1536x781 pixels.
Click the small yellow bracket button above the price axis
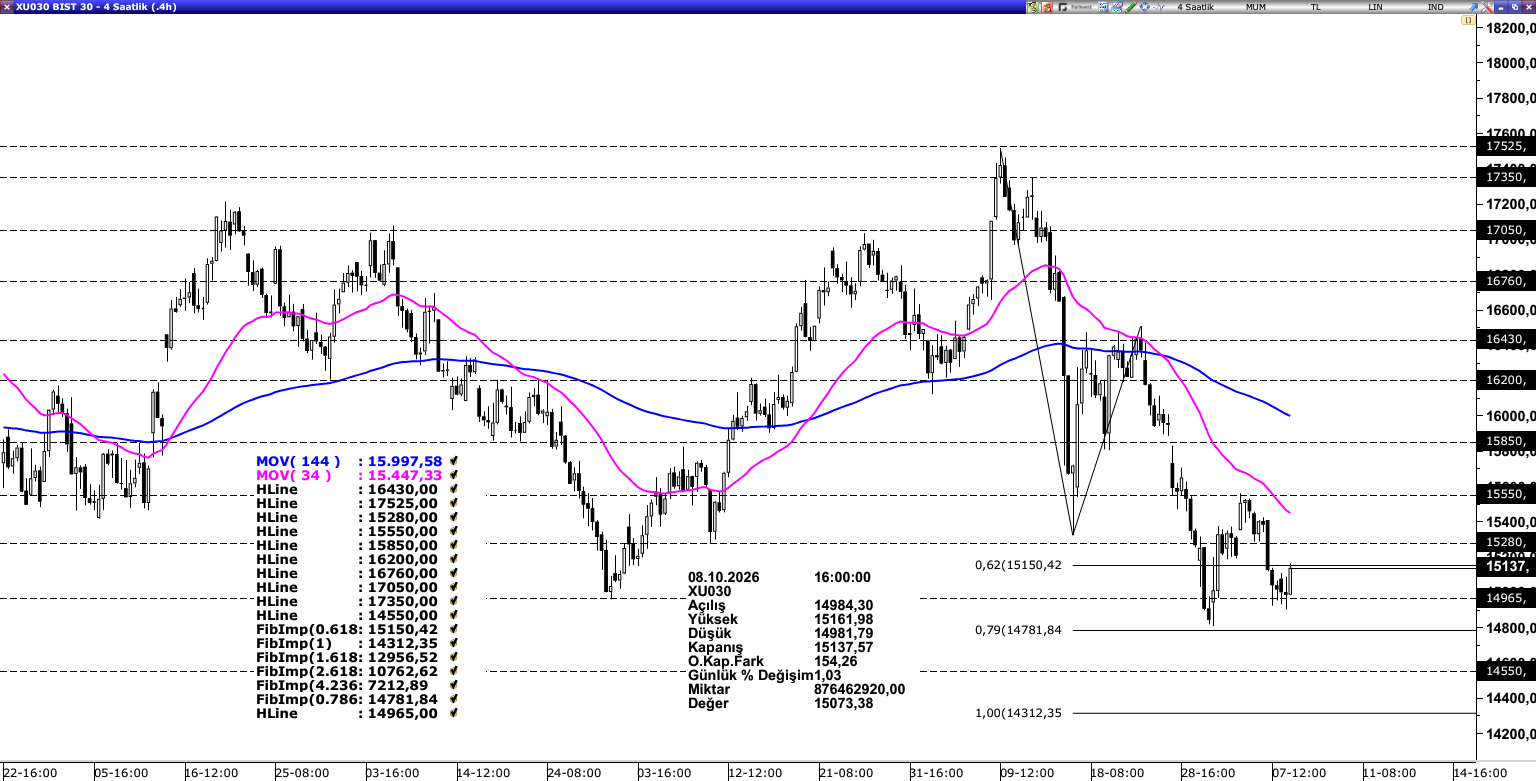coord(1467,20)
